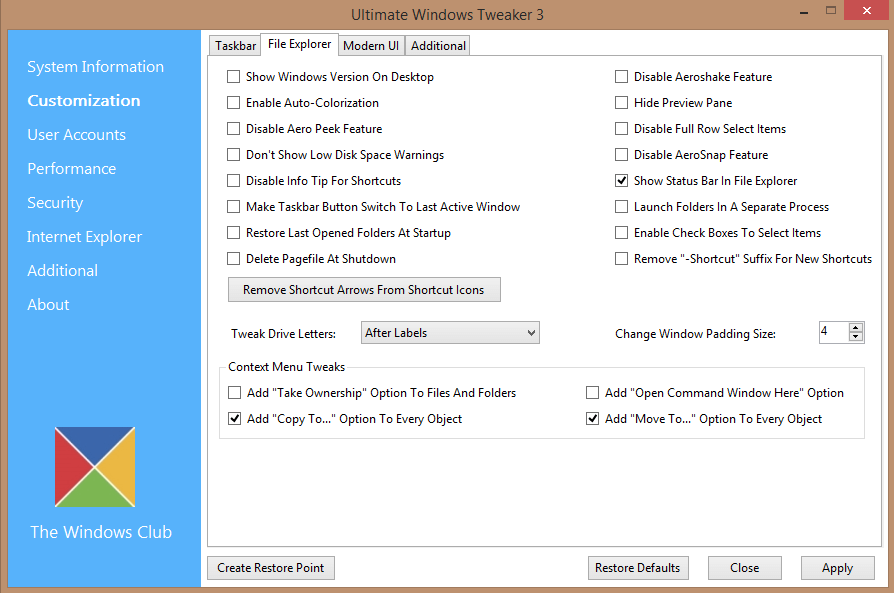The height and width of the screenshot is (593, 894).
Task: Click the window padding size value field
Action: [834, 332]
